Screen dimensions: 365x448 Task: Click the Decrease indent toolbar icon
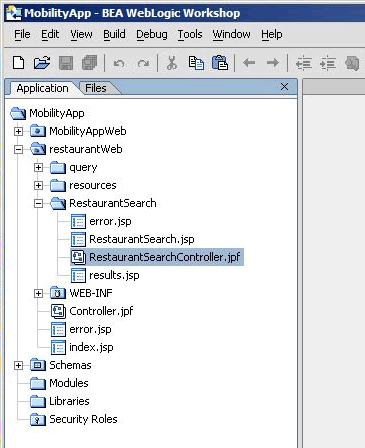tap(304, 63)
